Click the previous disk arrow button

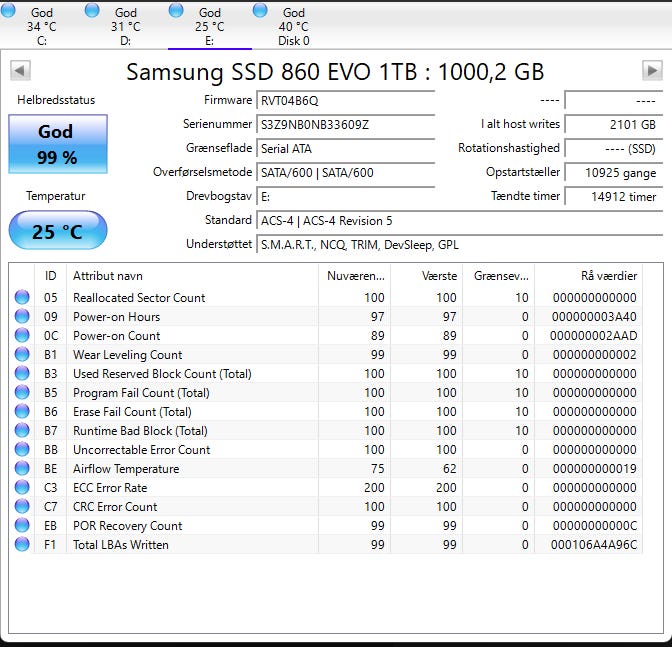point(20,71)
